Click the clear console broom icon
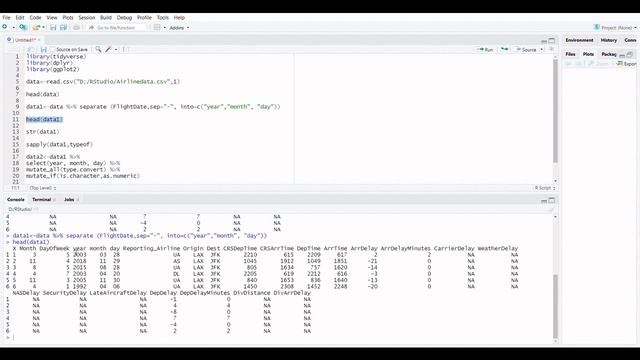Viewport: 640px width, 360px height. tap(551, 209)
